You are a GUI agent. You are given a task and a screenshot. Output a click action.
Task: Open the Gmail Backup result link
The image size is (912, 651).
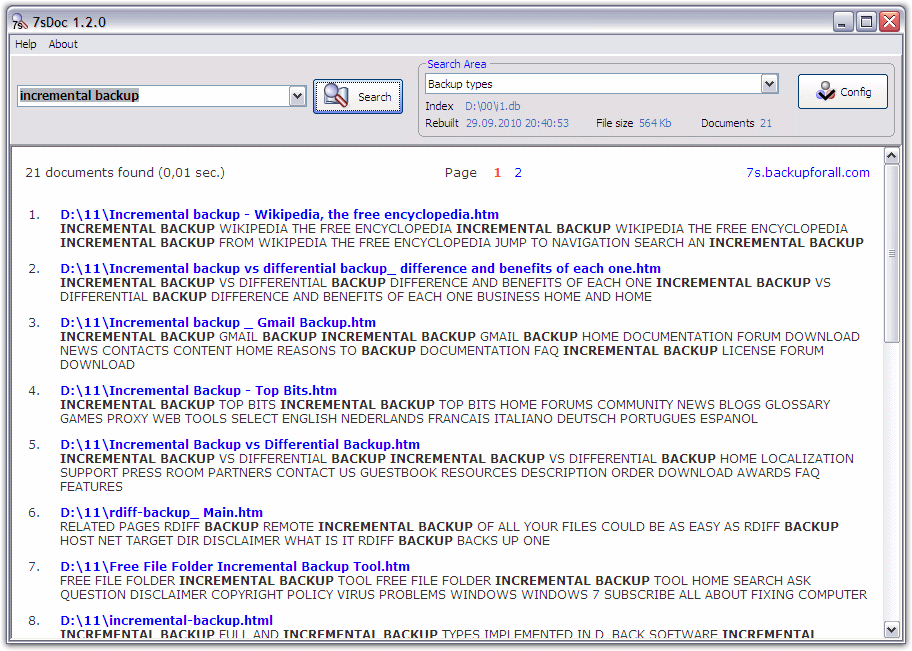pyautogui.click(x=219, y=322)
